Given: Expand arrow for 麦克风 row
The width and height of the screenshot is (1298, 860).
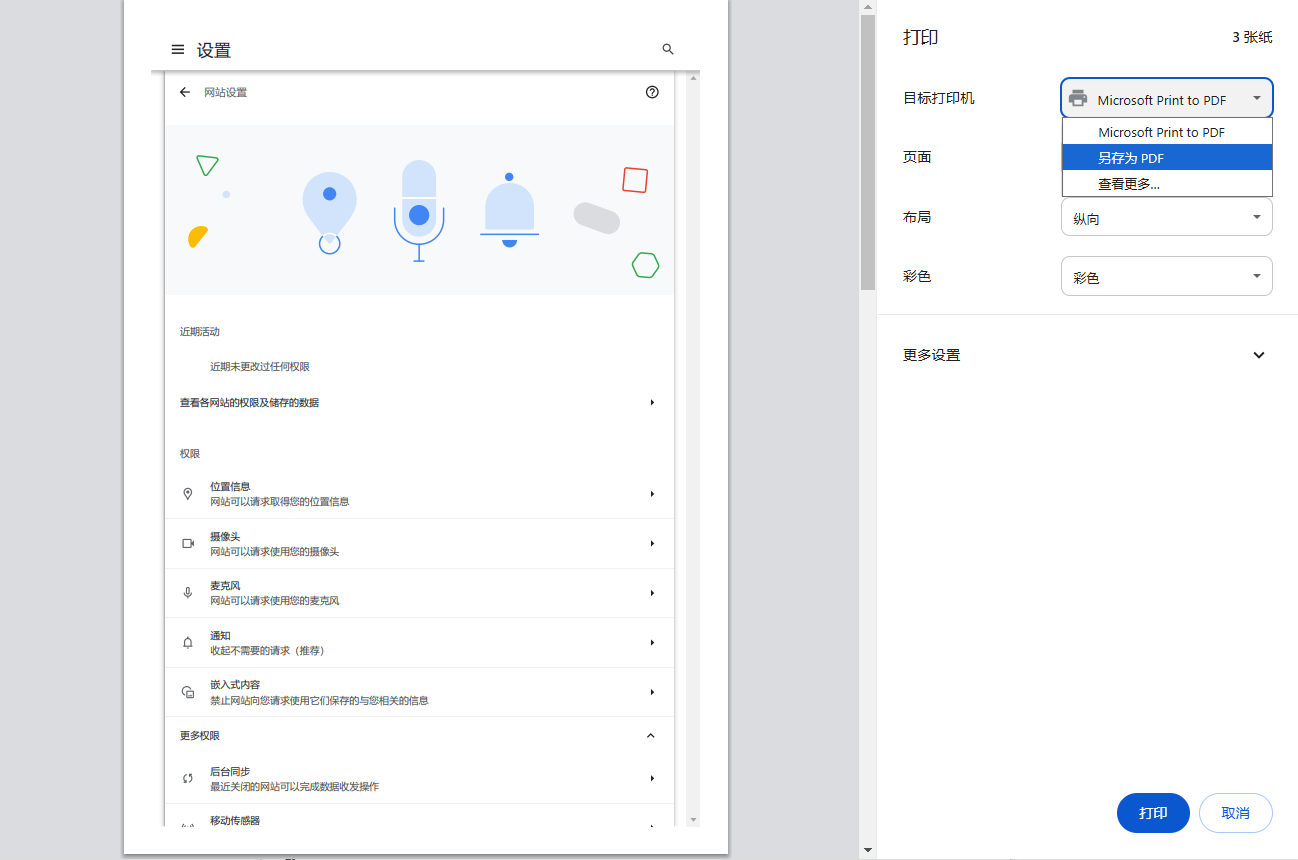Looking at the screenshot, I should [652, 593].
